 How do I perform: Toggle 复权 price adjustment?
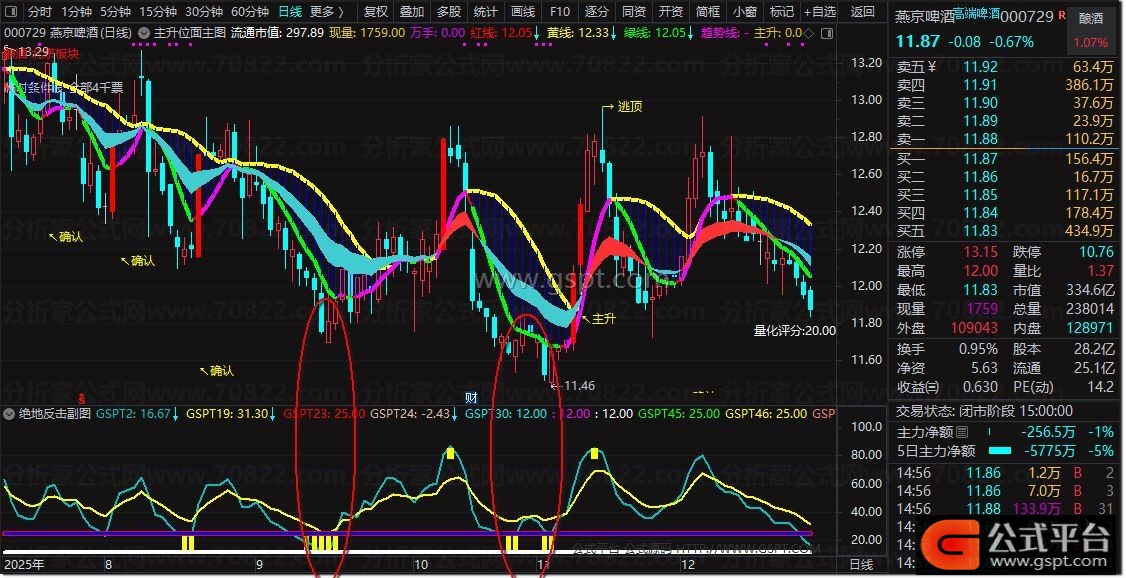[376, 12]
